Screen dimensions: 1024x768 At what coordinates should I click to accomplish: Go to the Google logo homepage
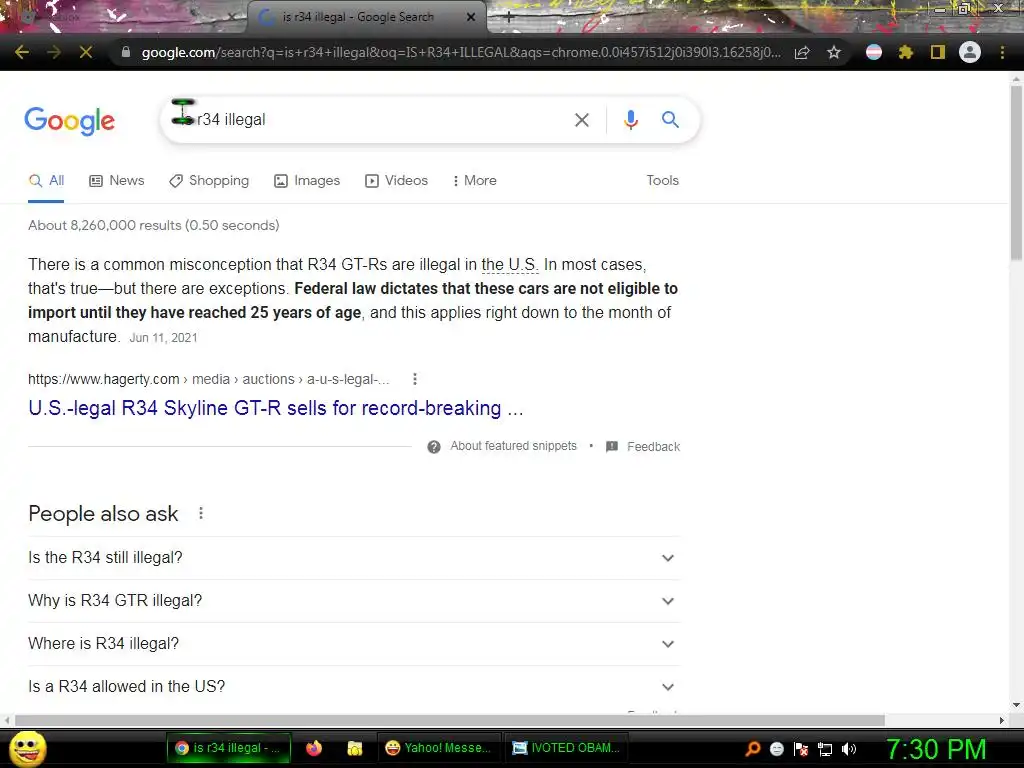click(x=70, y=121)
